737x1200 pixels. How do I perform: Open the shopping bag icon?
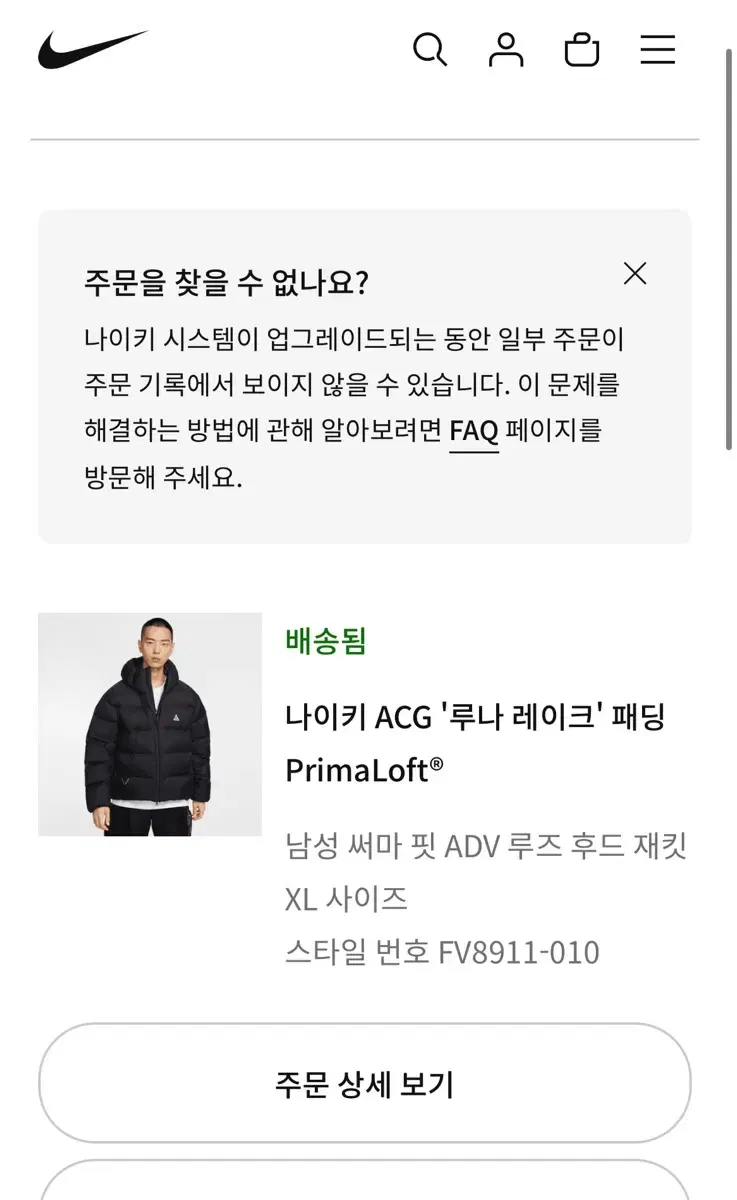pyautogui.click(x=582, y=49)
